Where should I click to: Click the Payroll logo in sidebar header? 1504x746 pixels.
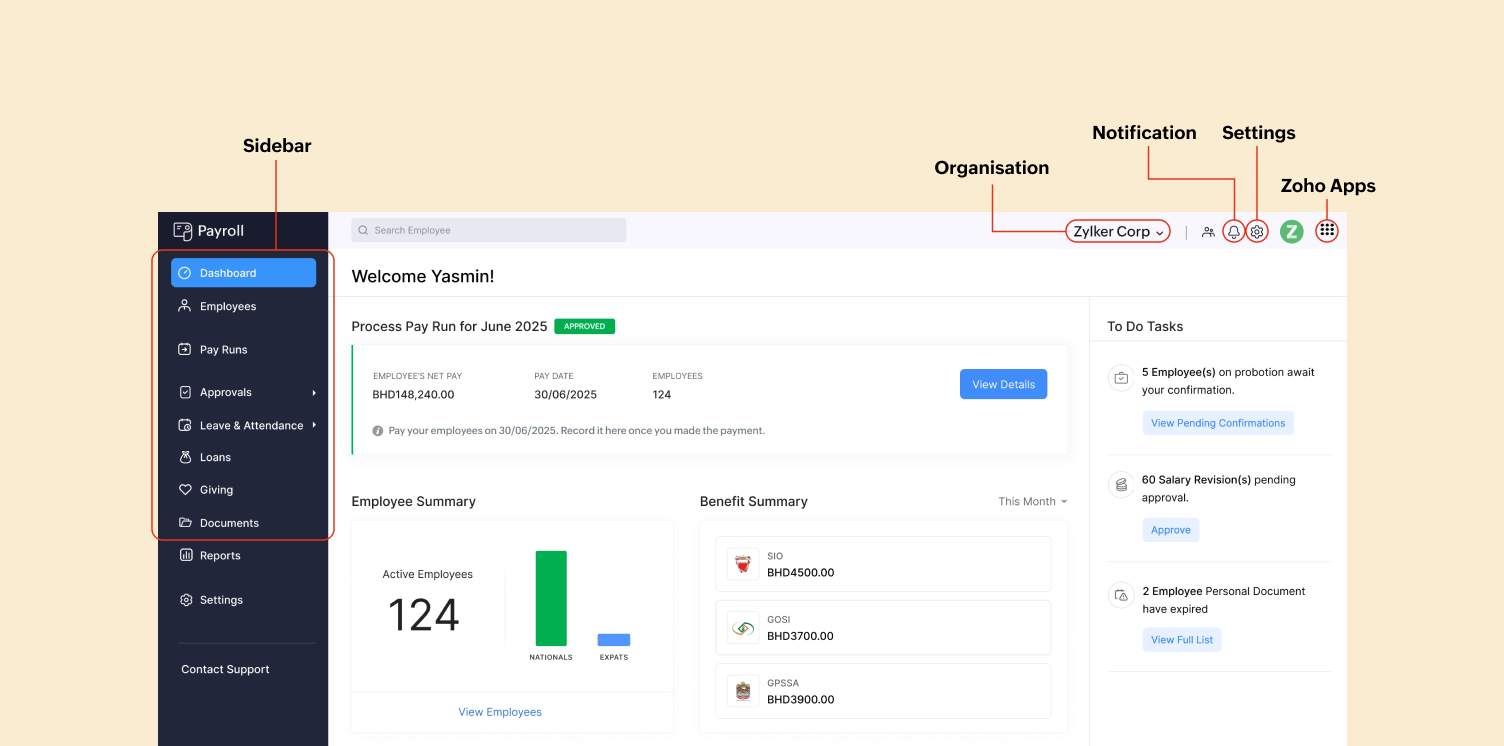(x=208, y=231)
